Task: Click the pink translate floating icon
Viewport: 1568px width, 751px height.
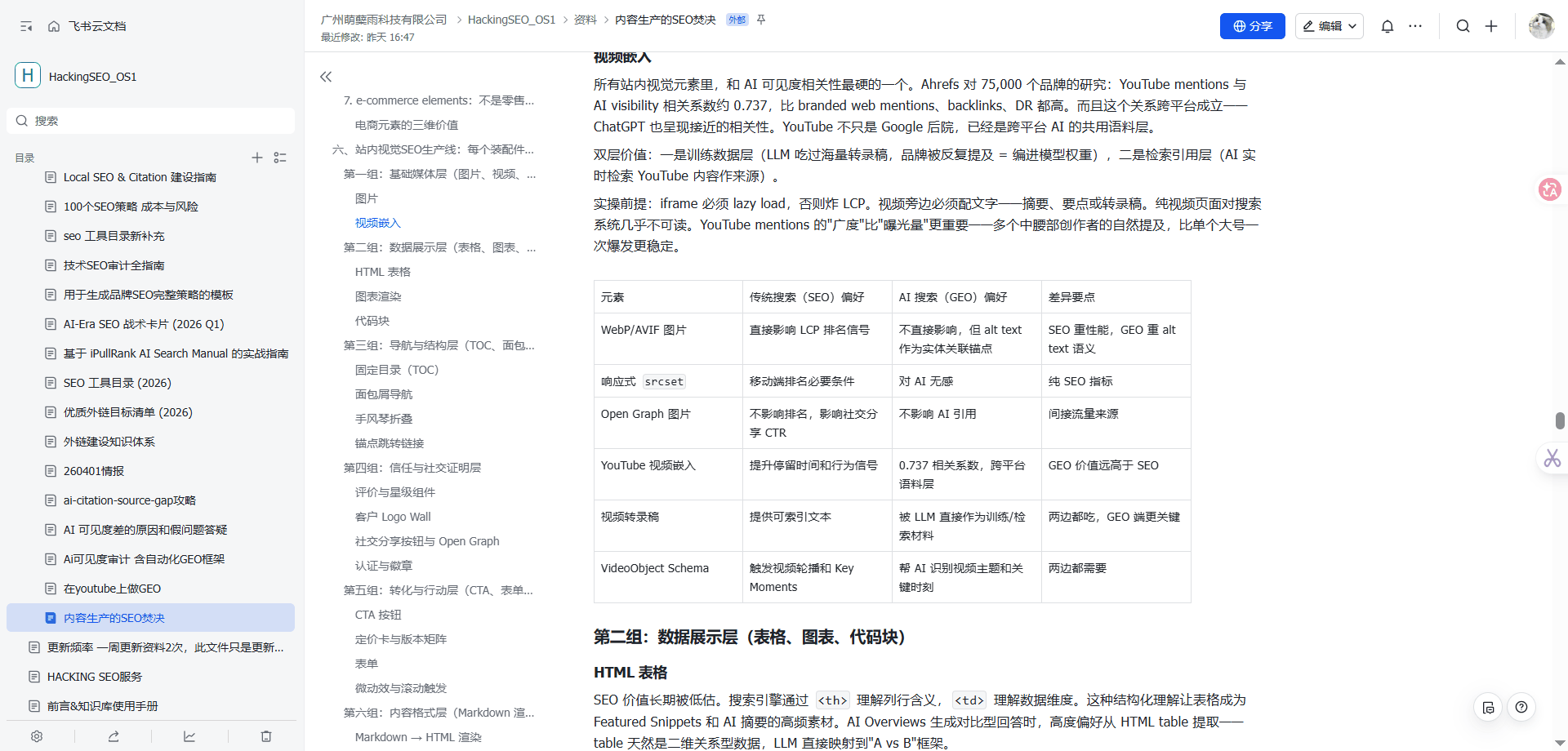Action: (1549, 189)
